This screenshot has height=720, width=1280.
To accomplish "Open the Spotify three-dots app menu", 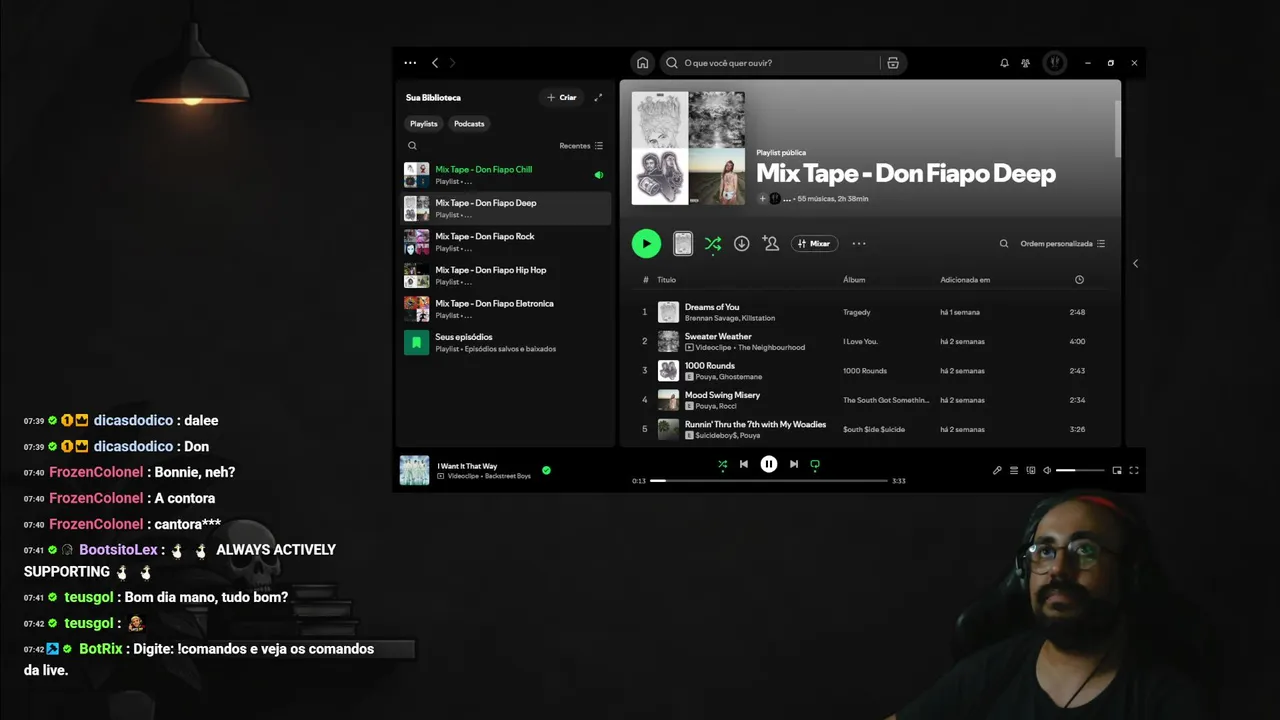I will coord(410,63).
